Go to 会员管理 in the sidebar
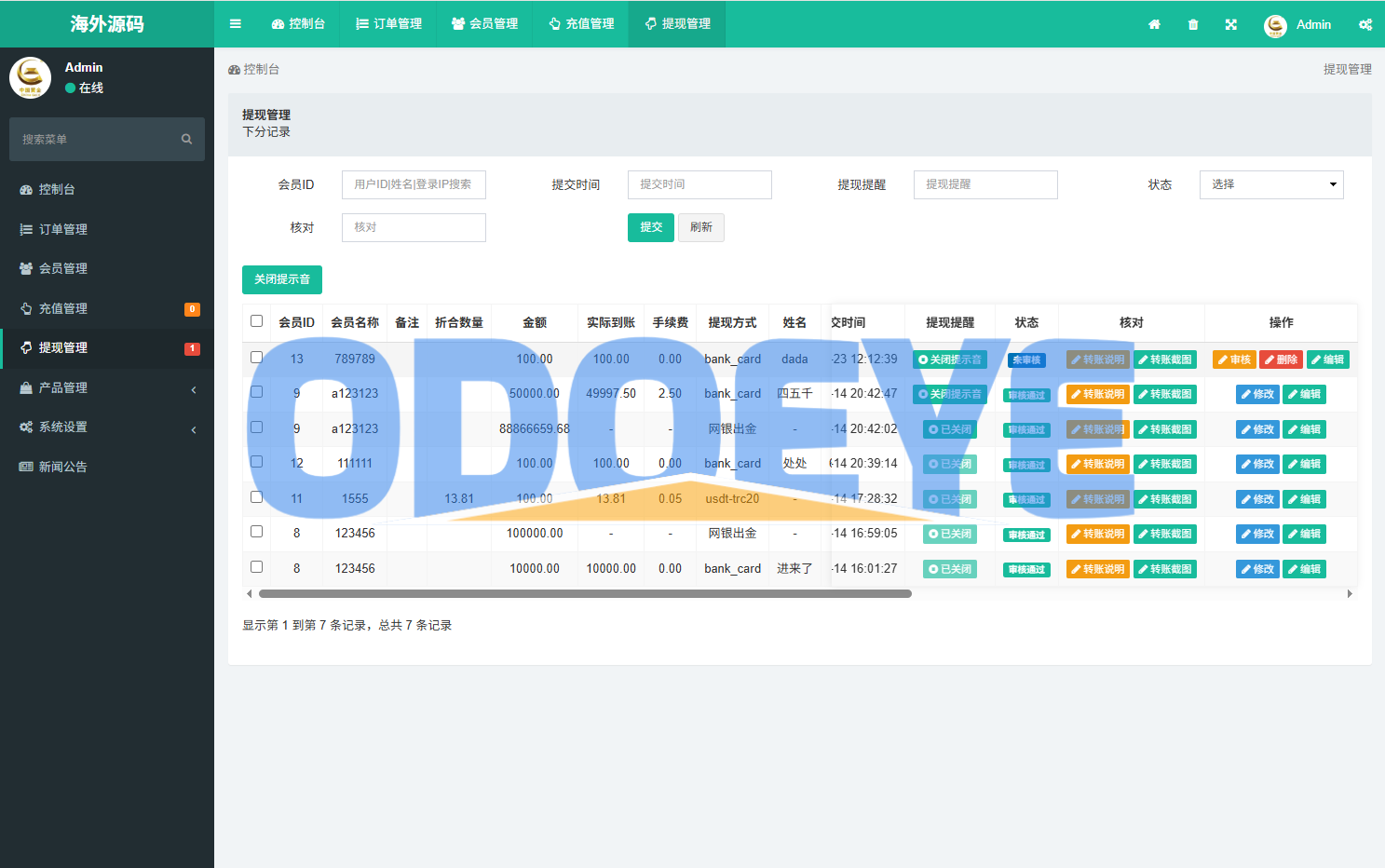Screen dimensions: 1385x868 coord(63,268)
